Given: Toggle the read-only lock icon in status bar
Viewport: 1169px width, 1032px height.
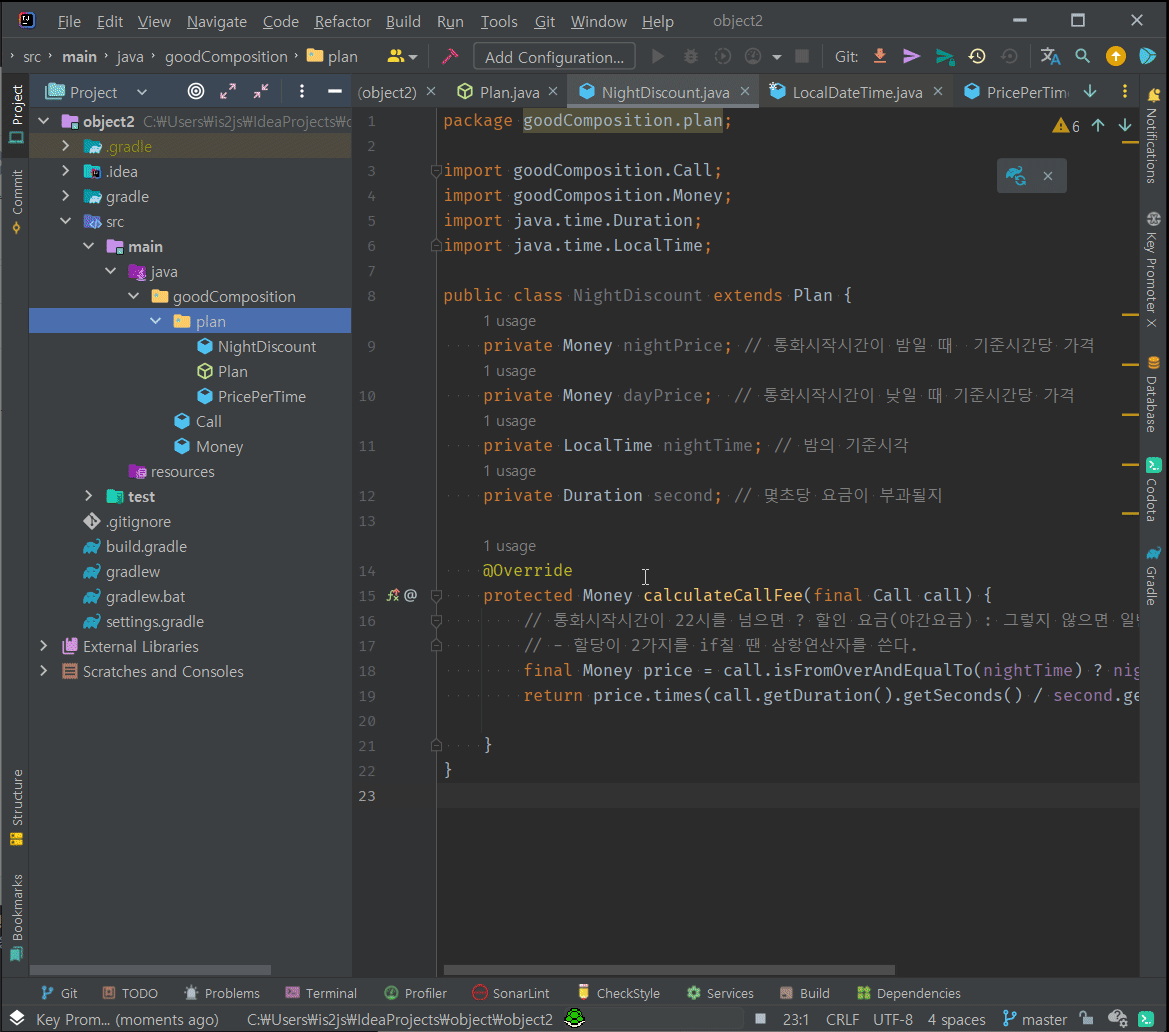Looking at the screenshot, I should click(1088, 1020).
